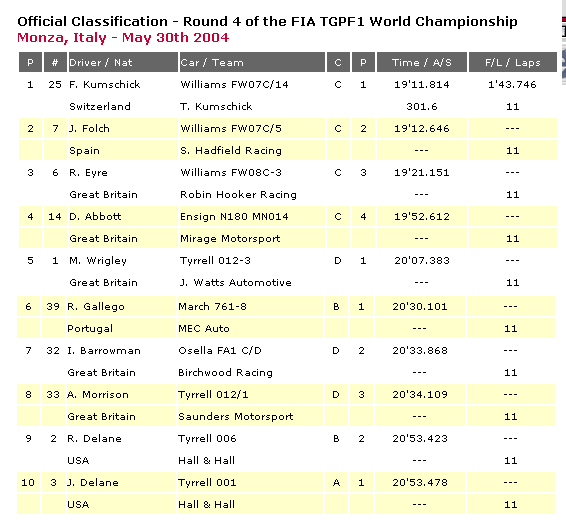Screen dimensions: 566x530
Task: Select driver A. Morrison
Action: [x=98, y=395]
